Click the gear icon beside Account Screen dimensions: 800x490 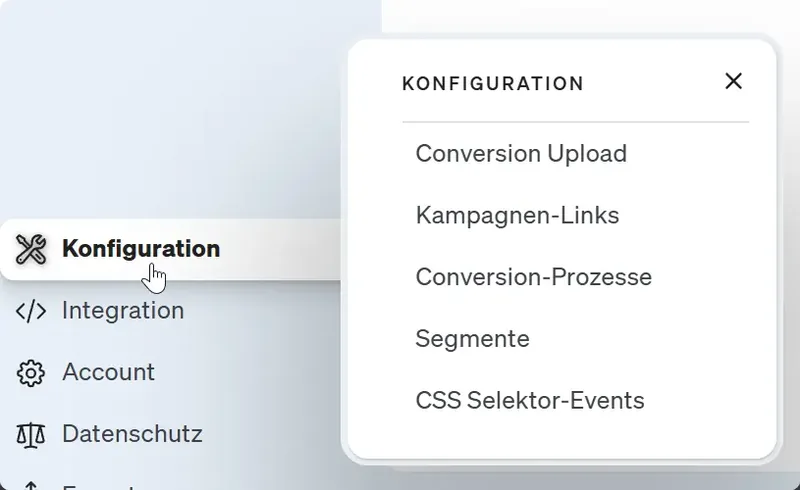pyautogui.click(x=31, y=373)
